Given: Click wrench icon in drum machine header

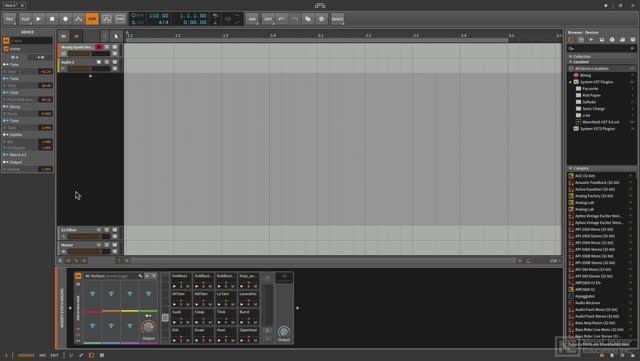Looking at the screenshot, I should [140, 276].
